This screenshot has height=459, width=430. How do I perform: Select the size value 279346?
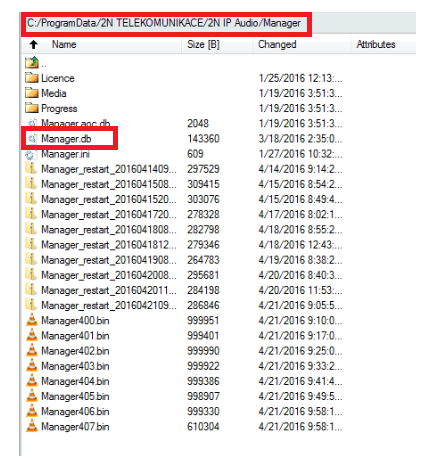(x=203, y=245)
